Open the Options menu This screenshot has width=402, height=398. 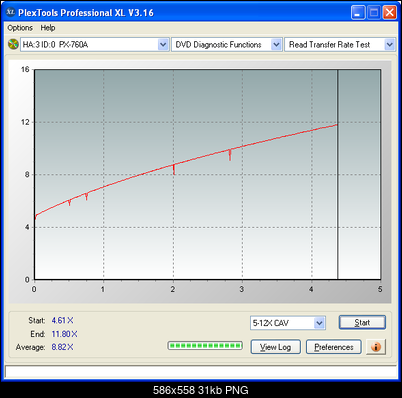pyautogui.click(x=20, y=28)
